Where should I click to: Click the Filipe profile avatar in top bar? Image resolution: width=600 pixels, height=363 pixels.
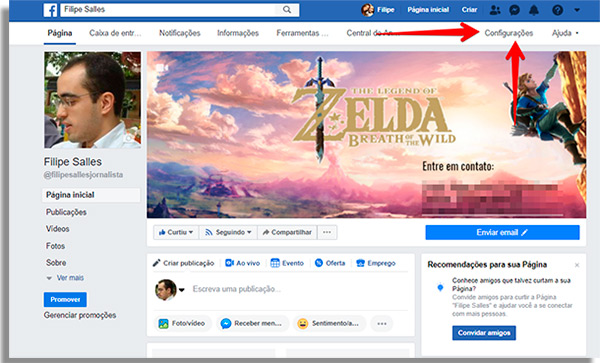point(367,10)
